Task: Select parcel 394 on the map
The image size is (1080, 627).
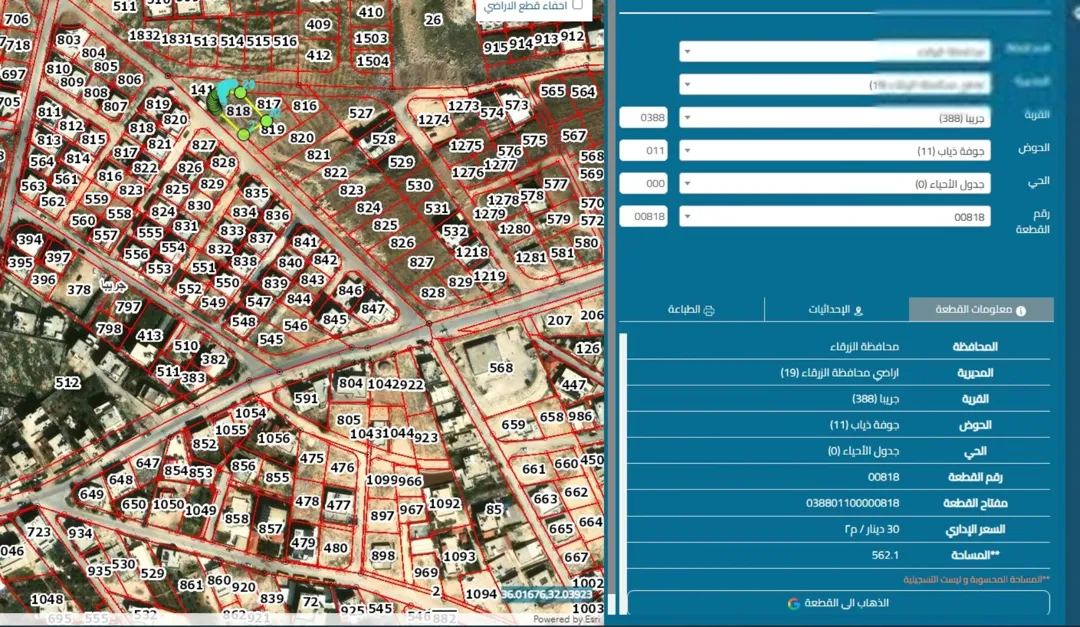Action: [x=30, y=240]
